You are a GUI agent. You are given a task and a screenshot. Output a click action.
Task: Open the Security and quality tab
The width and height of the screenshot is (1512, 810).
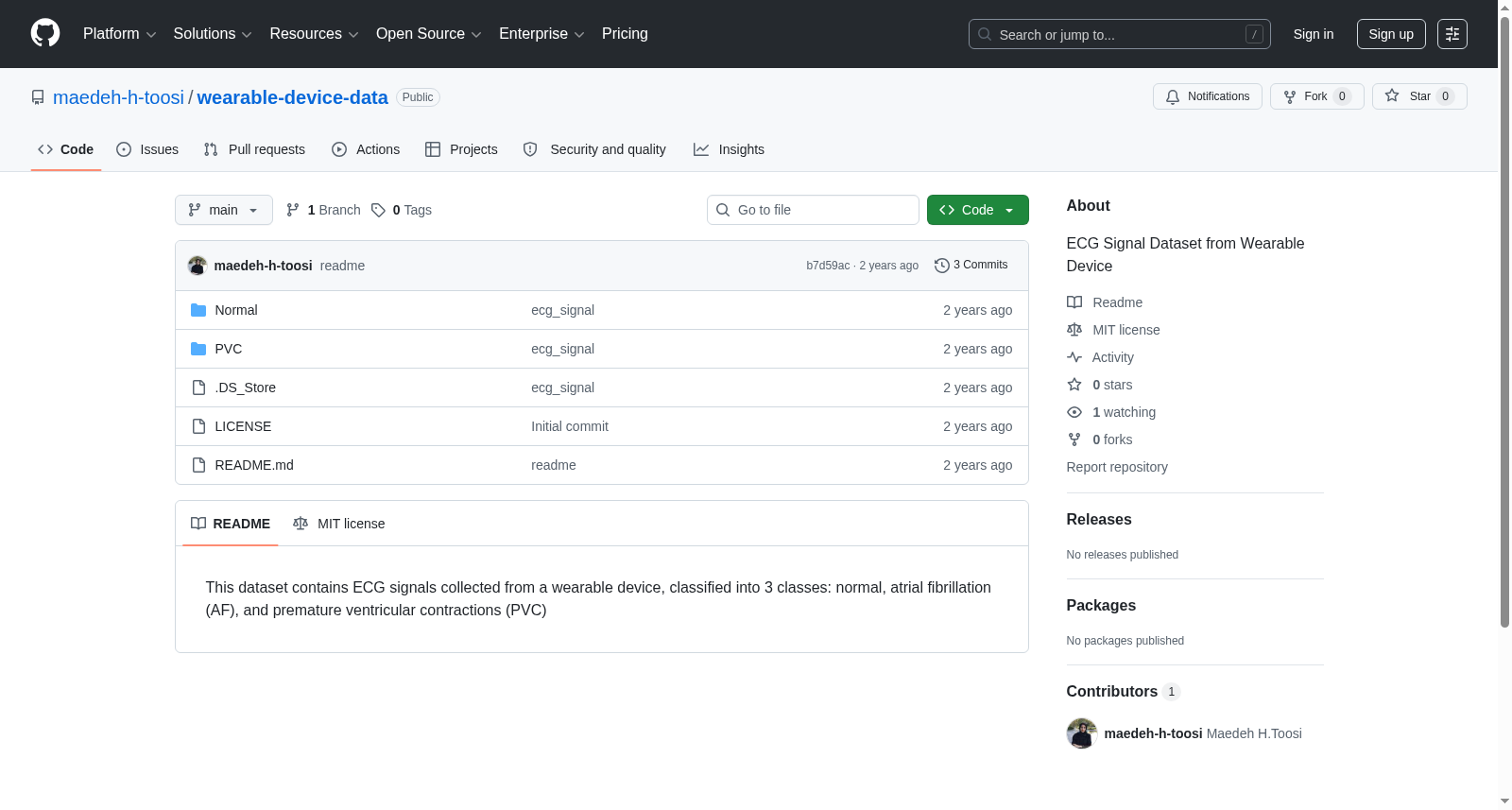point(594,149)
